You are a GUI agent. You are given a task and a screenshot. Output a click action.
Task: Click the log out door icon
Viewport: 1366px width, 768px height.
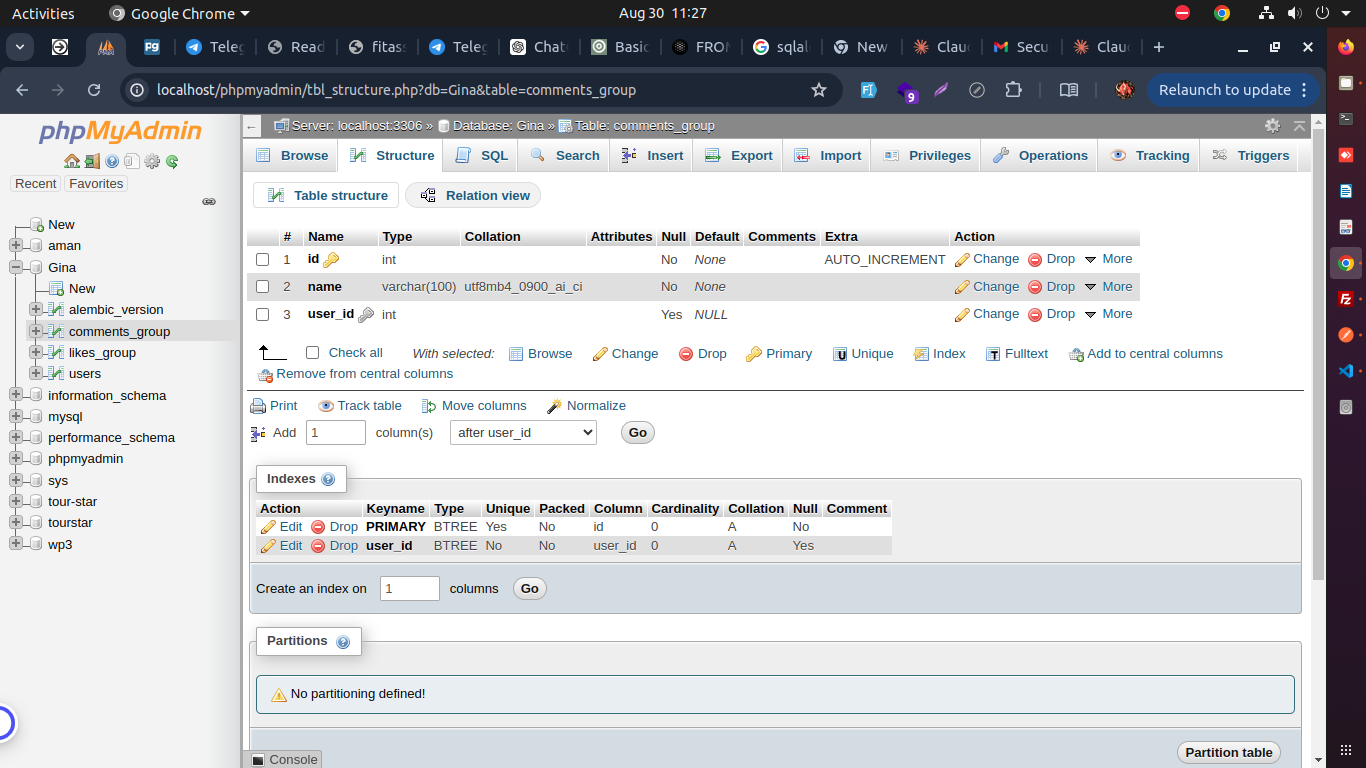click(x=92, y=161)
